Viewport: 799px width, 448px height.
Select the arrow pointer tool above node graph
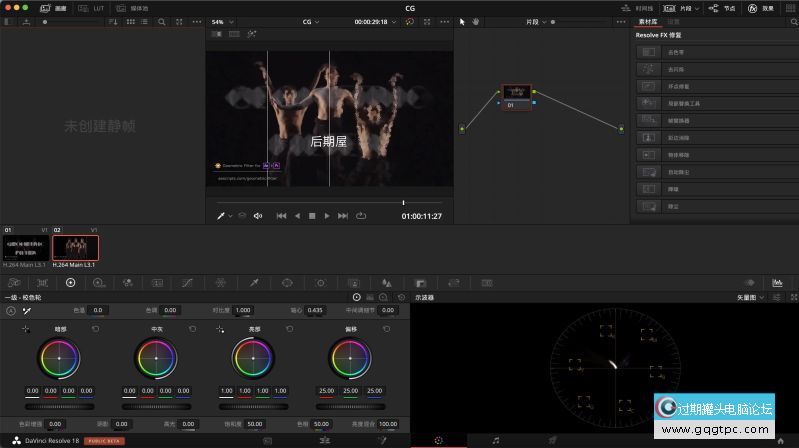(x=463, y=21)
